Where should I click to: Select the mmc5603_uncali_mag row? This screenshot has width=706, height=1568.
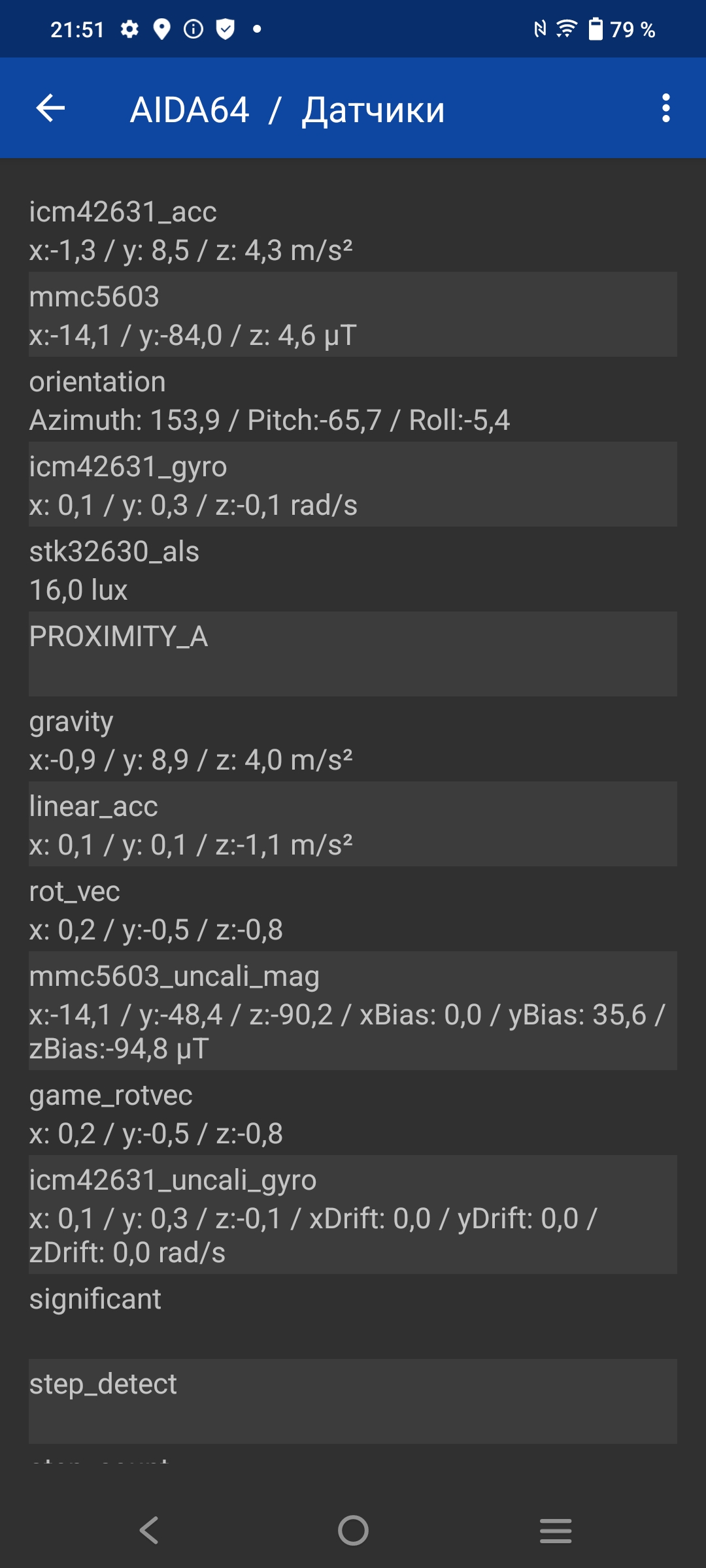pos(353,1011)
